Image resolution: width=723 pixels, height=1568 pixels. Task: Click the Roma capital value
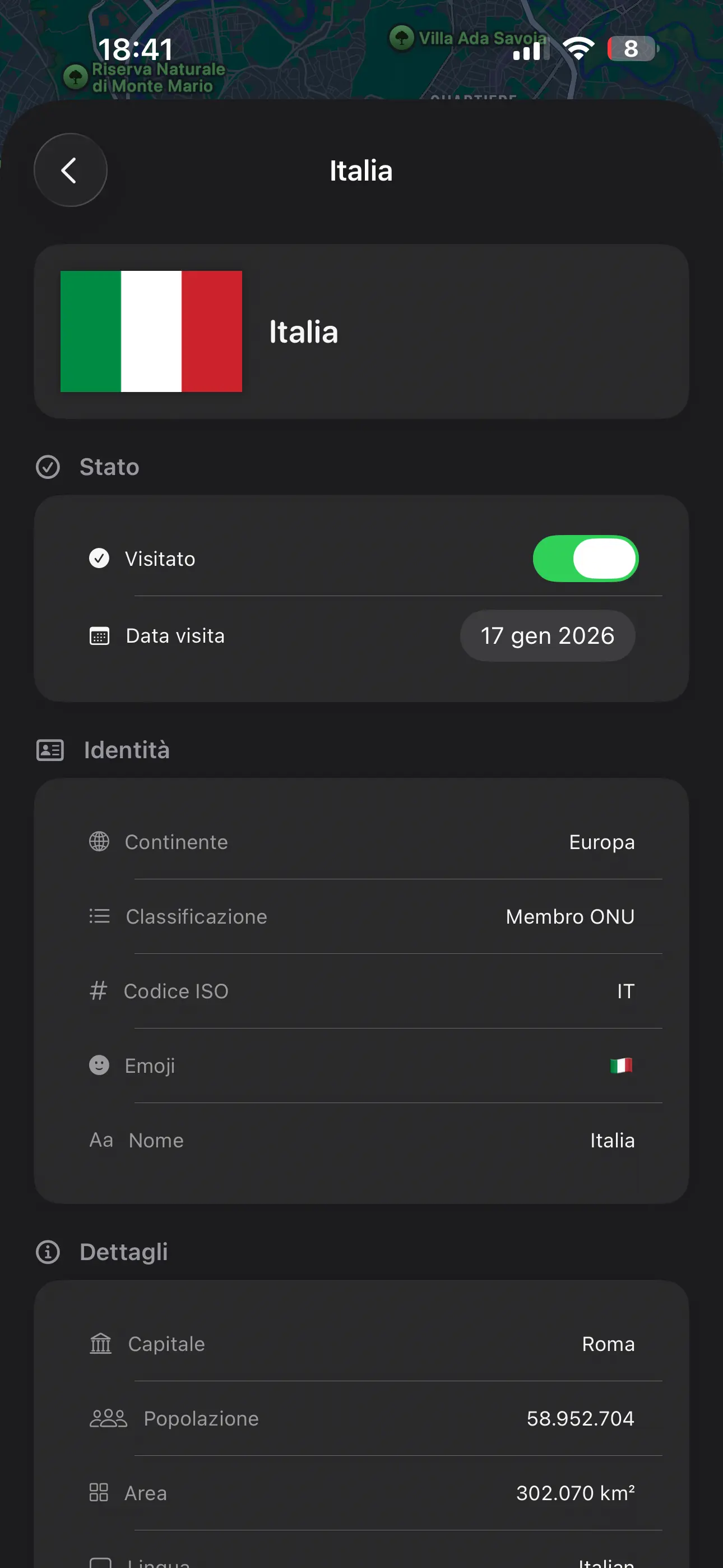pos(608,1343)
